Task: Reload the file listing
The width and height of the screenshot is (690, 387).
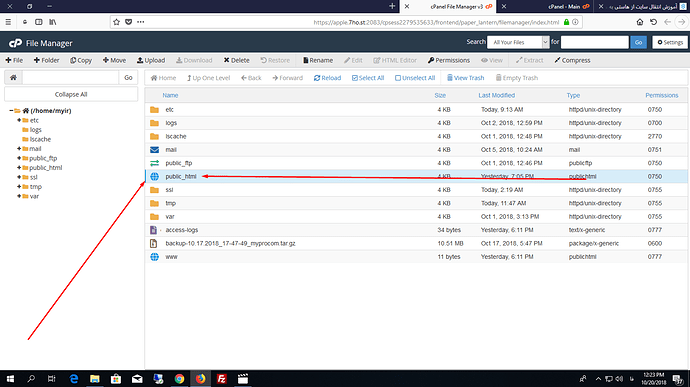Action: click(x=327, y=78)
